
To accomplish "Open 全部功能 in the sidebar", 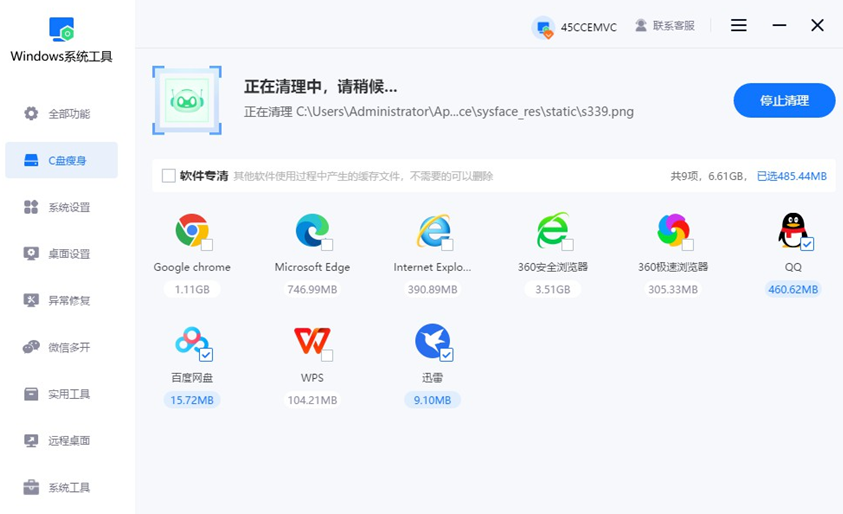I will tap(61, 113).
